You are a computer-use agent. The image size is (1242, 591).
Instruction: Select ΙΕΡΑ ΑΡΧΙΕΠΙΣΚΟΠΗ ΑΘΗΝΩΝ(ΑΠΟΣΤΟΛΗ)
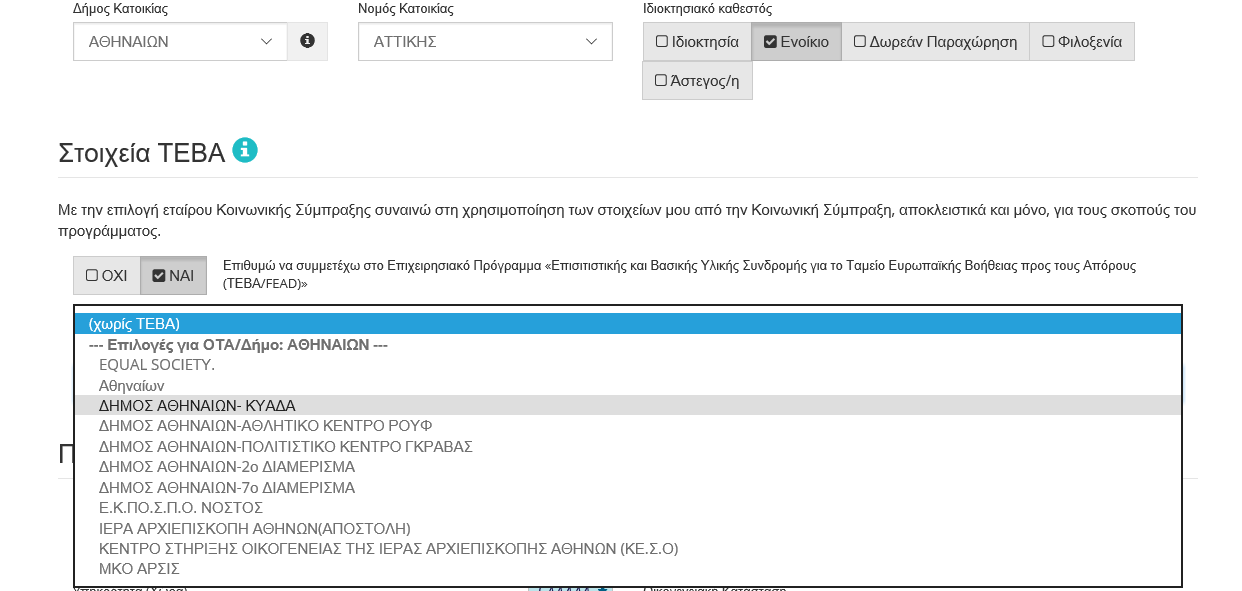[x=628, y=528]
